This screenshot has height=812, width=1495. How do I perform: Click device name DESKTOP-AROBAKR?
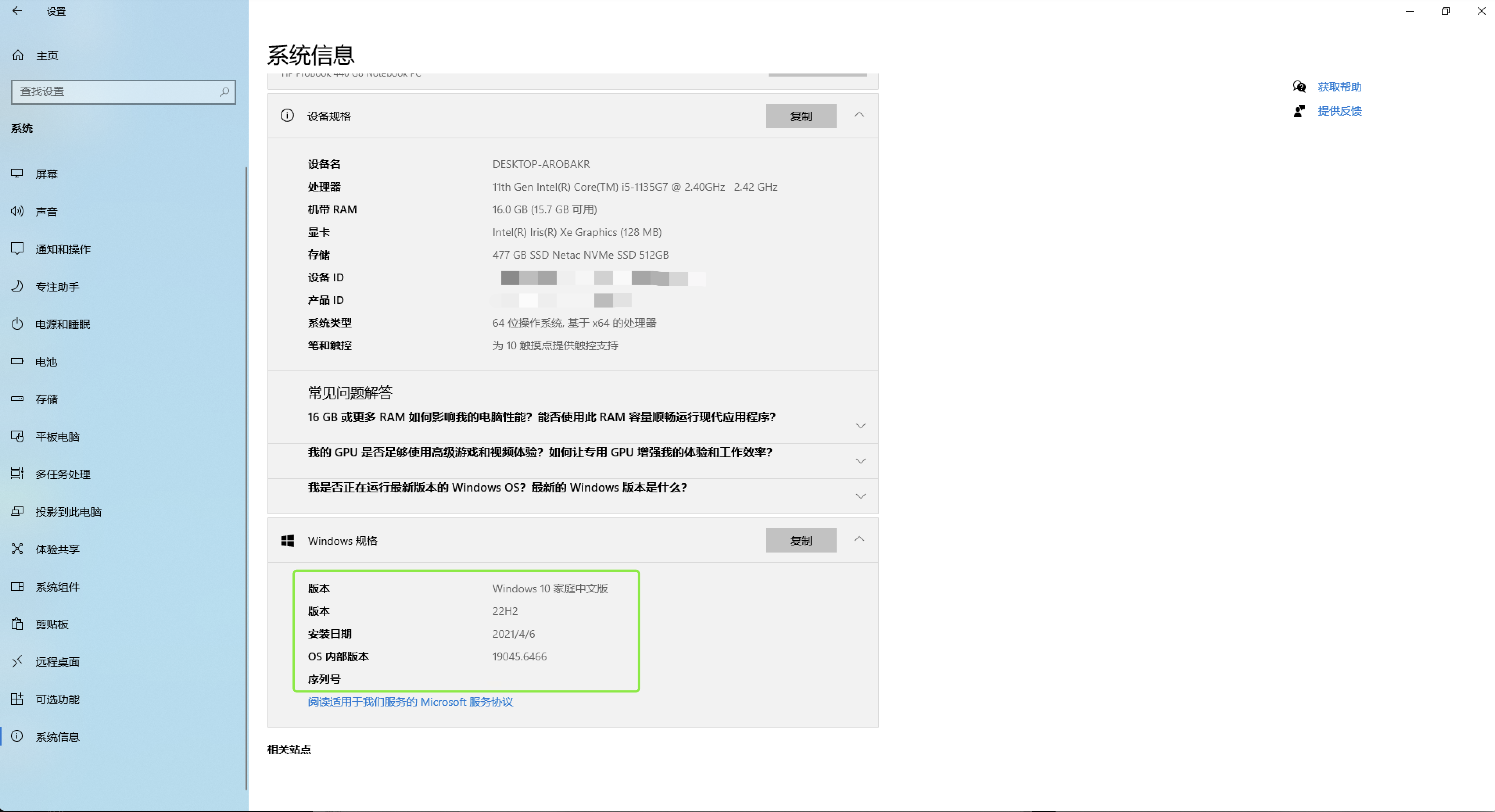541,164
